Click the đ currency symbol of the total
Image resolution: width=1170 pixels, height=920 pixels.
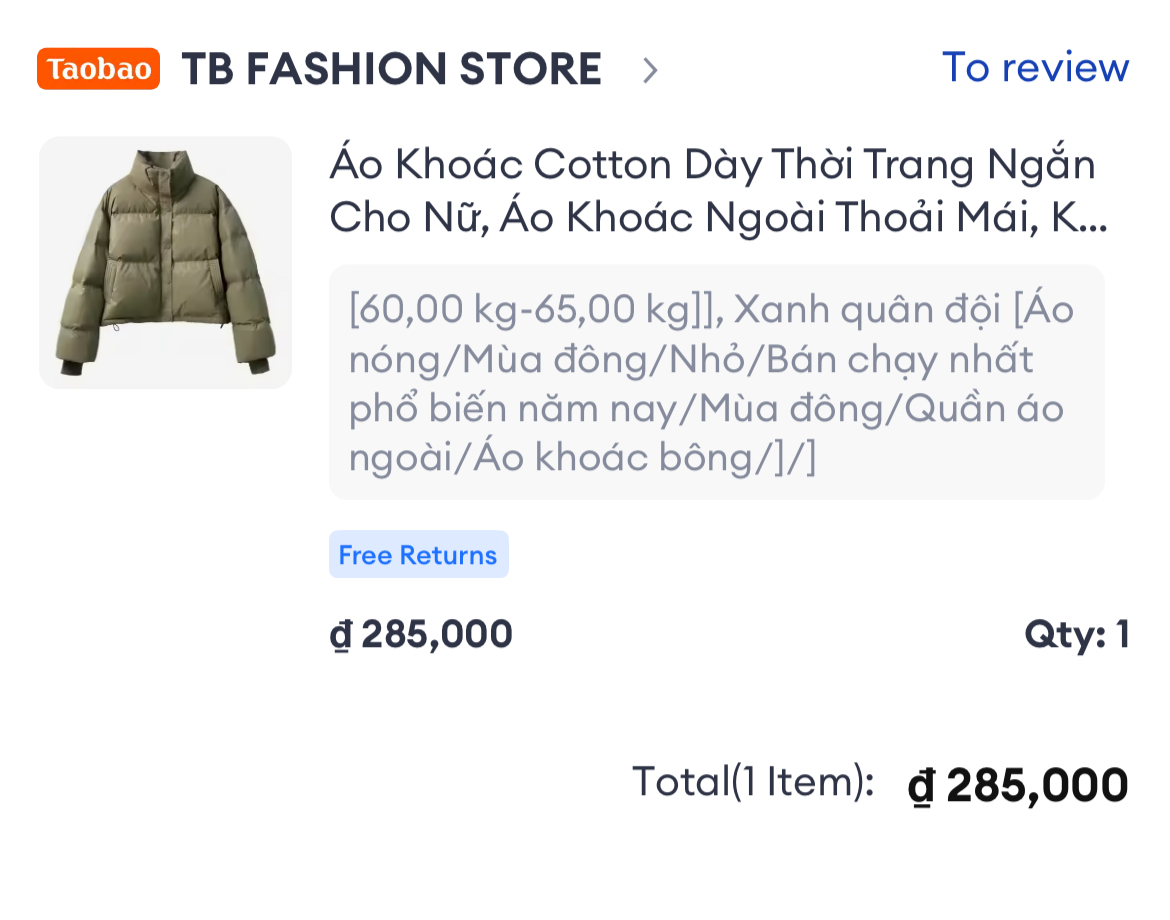pos(921,788)
